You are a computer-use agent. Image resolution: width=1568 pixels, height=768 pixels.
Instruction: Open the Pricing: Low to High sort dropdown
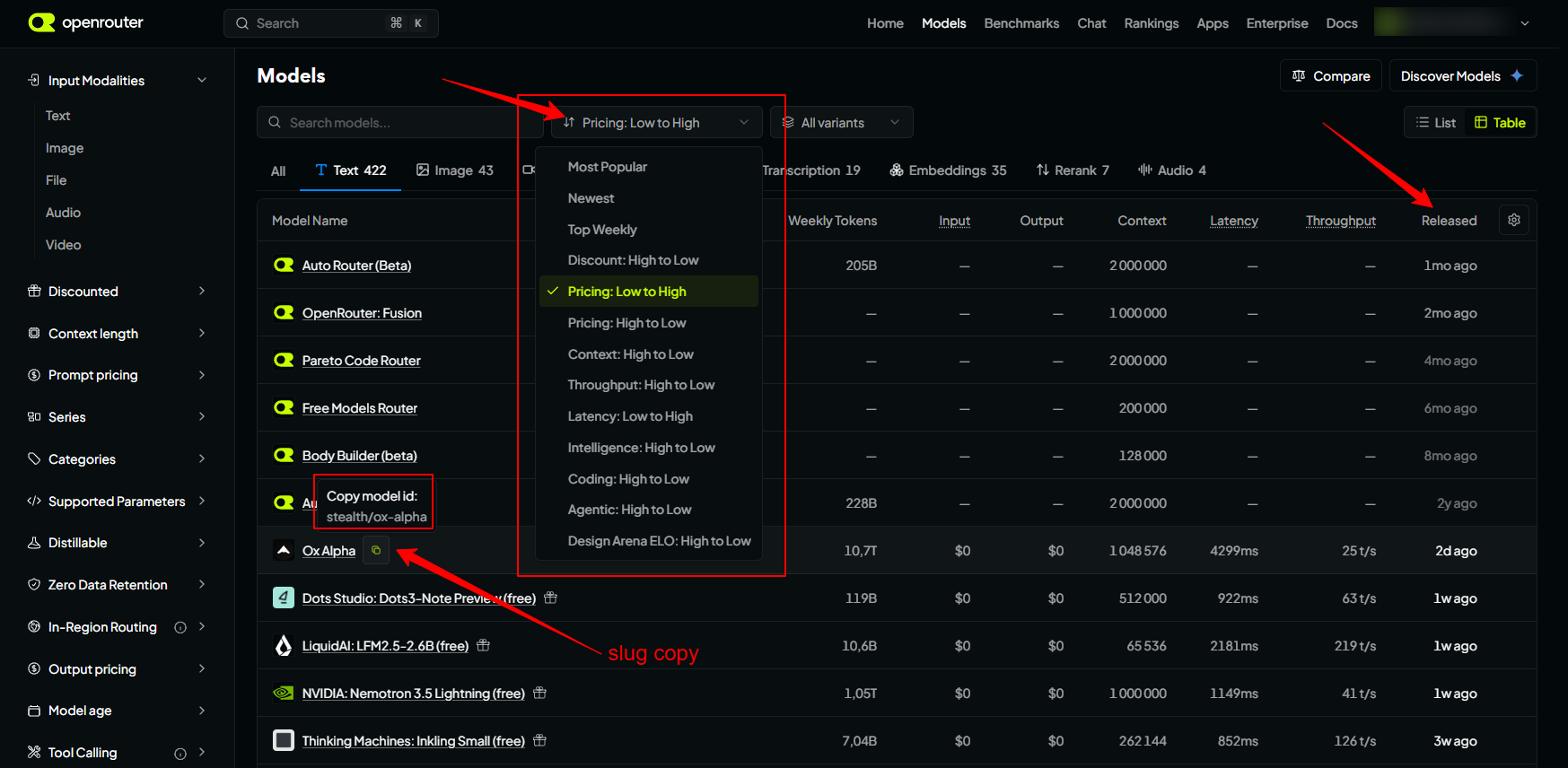click(656, 123)
